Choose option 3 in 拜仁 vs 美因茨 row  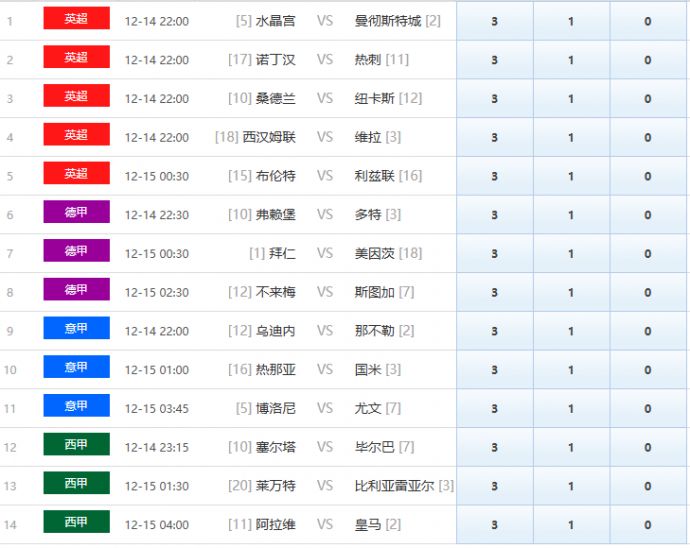pos(494,254)
